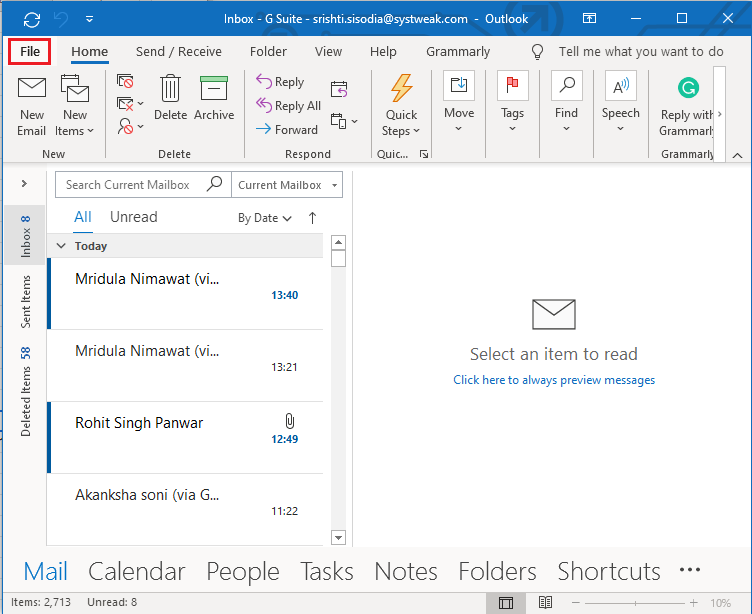Image resolution: width=752 pixels, height=614 pixels.
Task: Collapse the ribbon with the caret icon
Action: click(738, 155)
